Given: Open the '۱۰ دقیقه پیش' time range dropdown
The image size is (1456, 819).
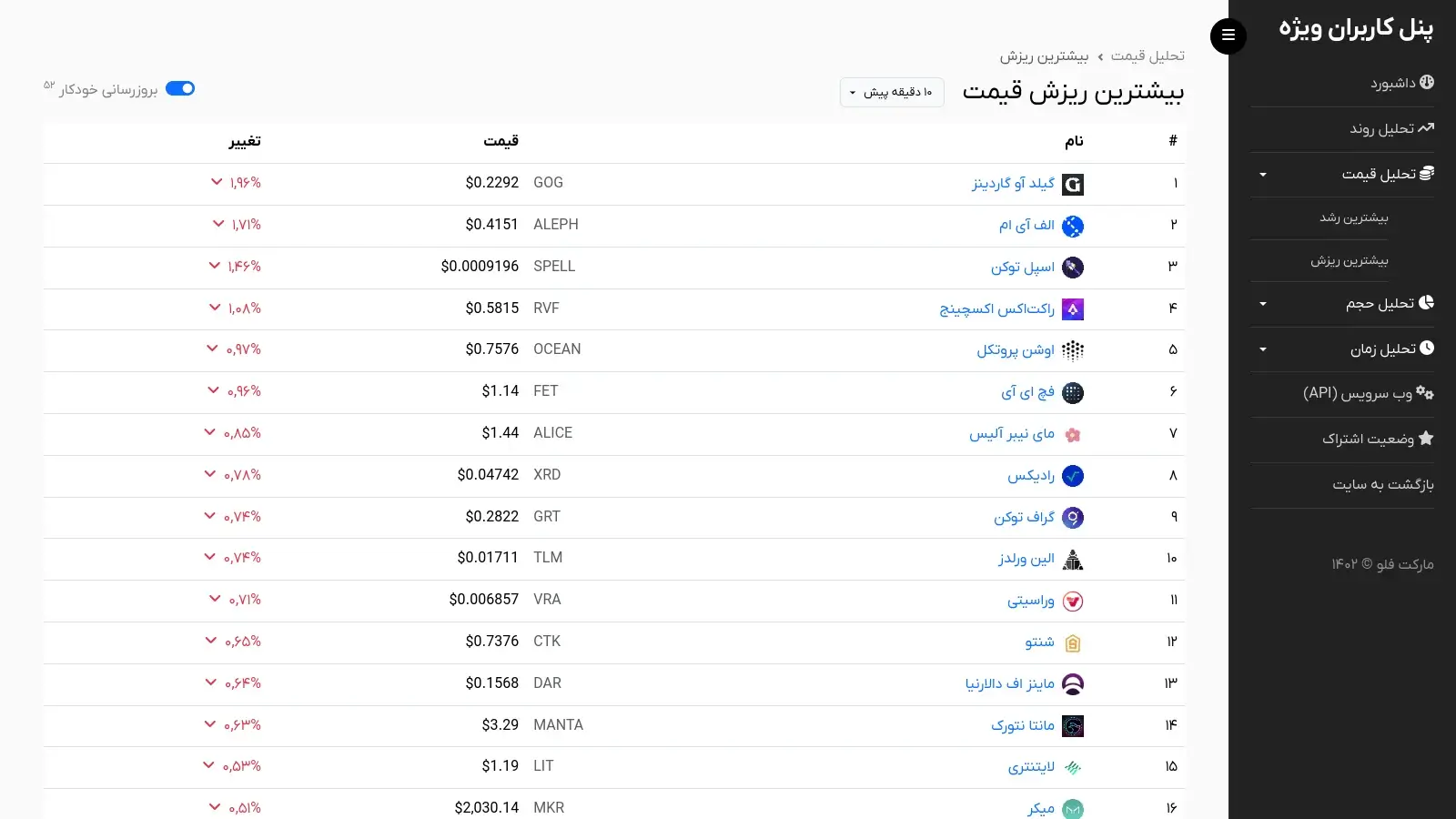Looking at the screenshot, I should (x=892, y=92).
